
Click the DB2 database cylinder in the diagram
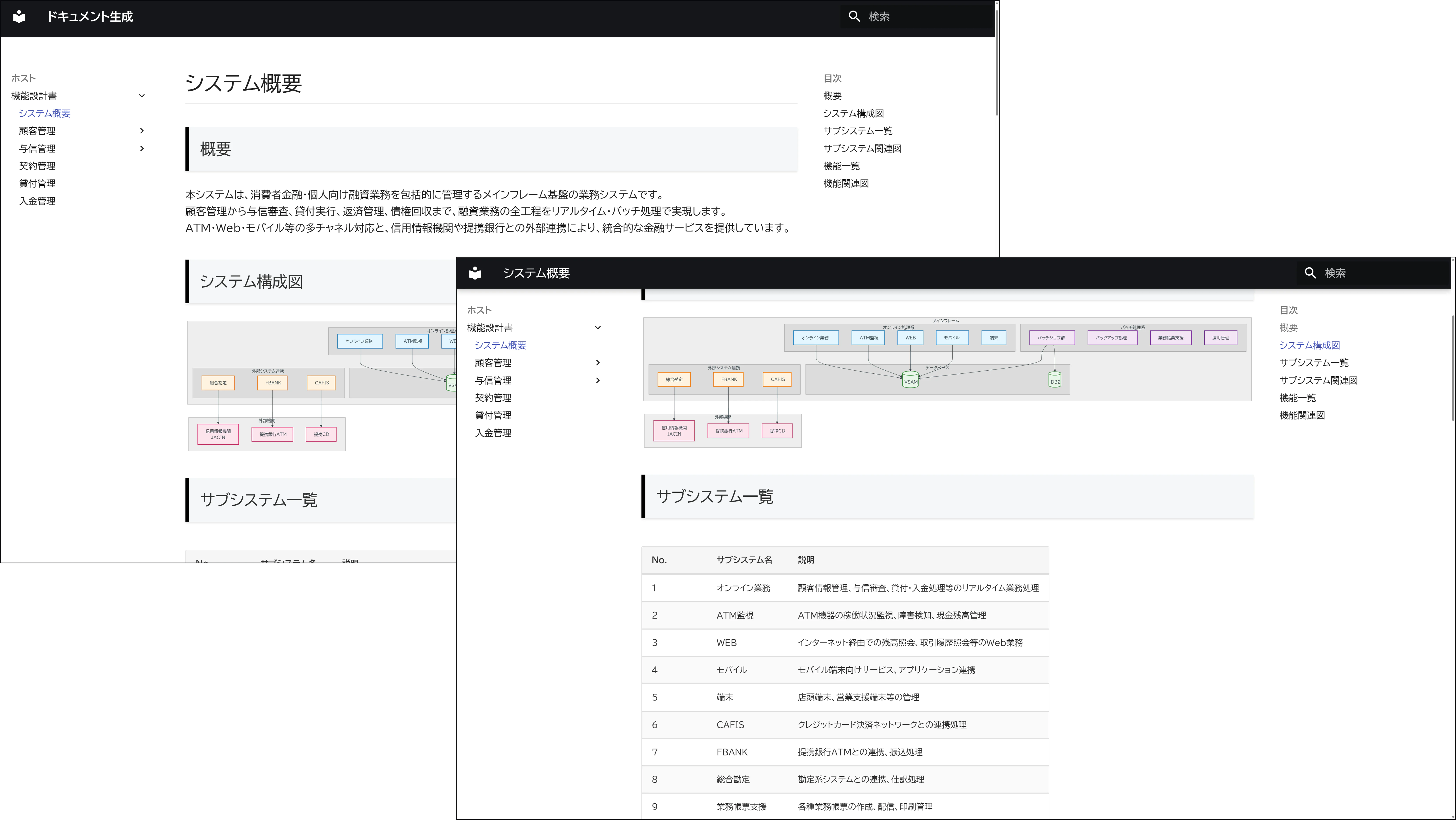tap(1055, 380)
